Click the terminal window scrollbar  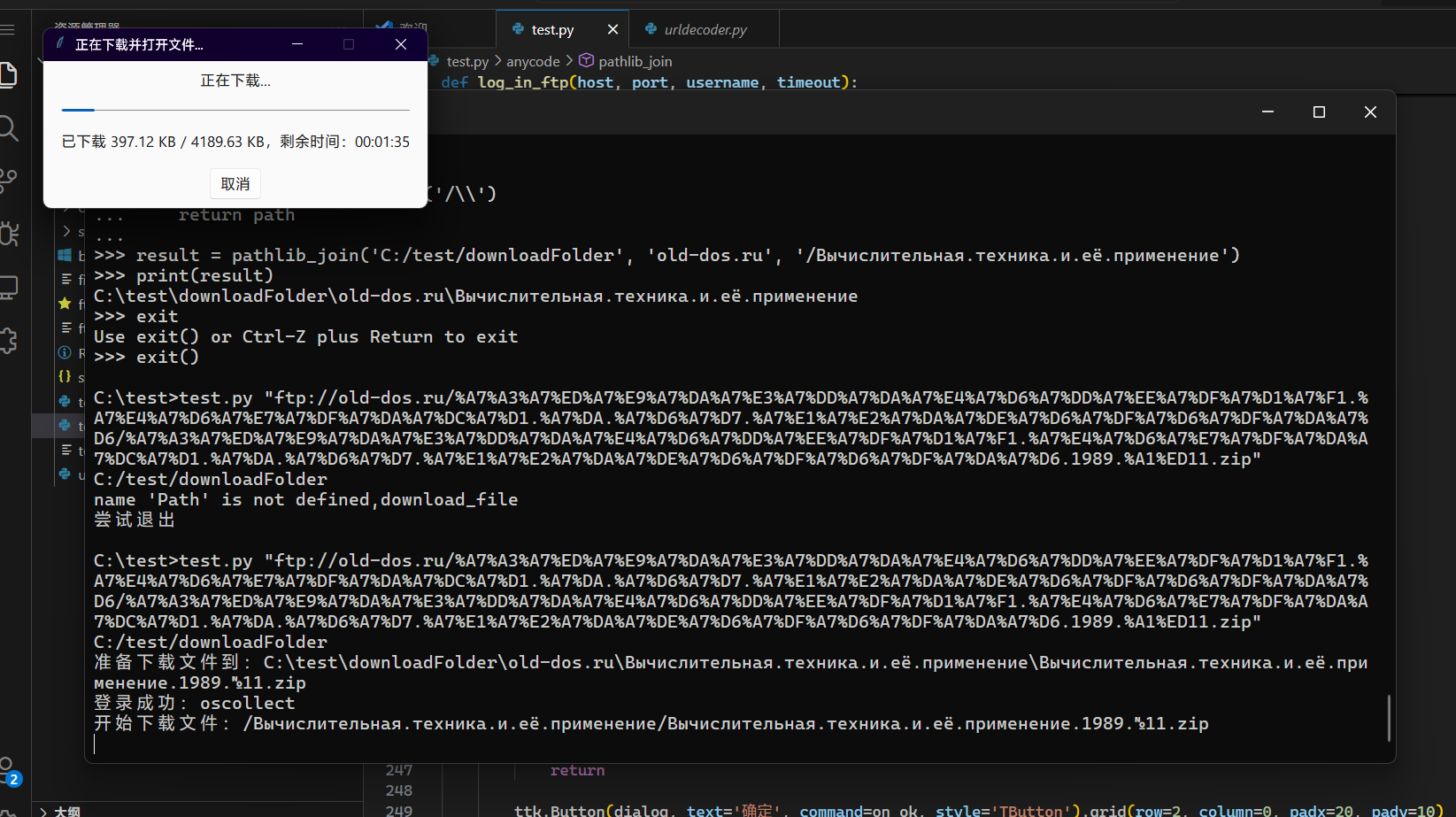[x=1388, y=717]
